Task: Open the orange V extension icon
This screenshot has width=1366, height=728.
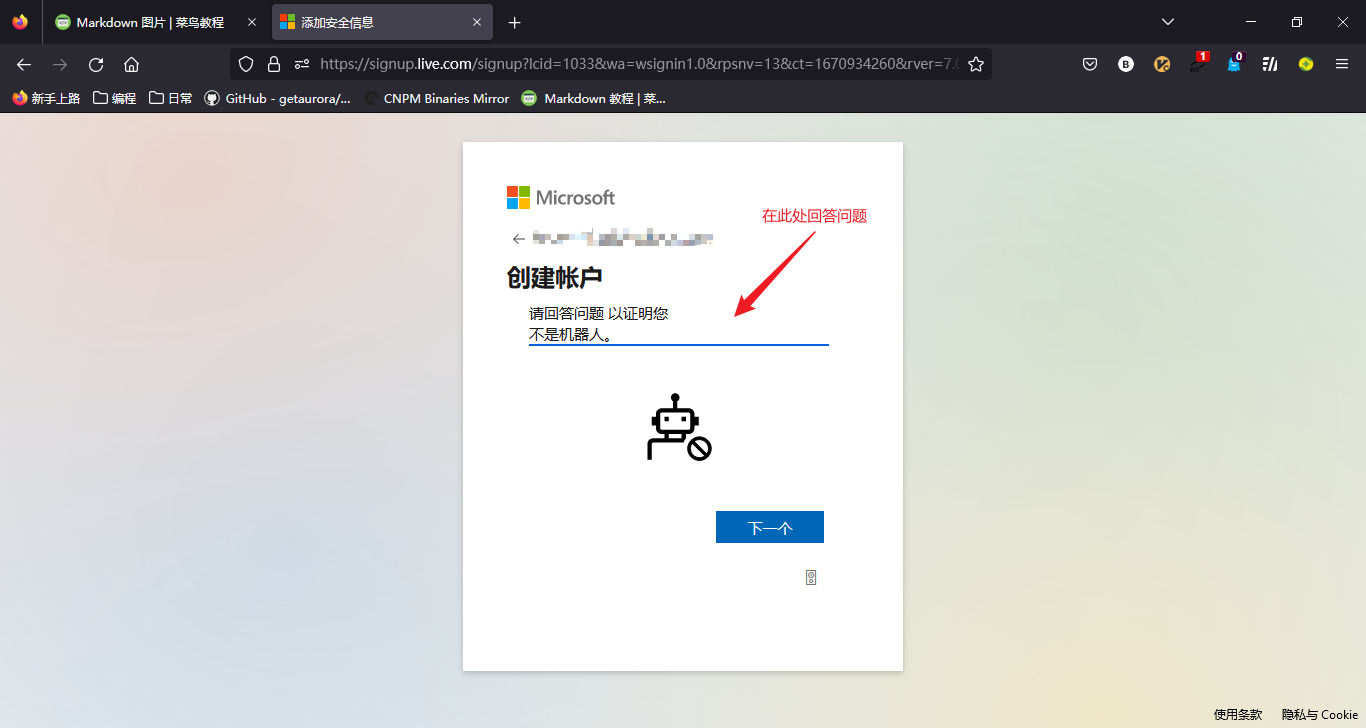Action: [x=1162, y=64]
